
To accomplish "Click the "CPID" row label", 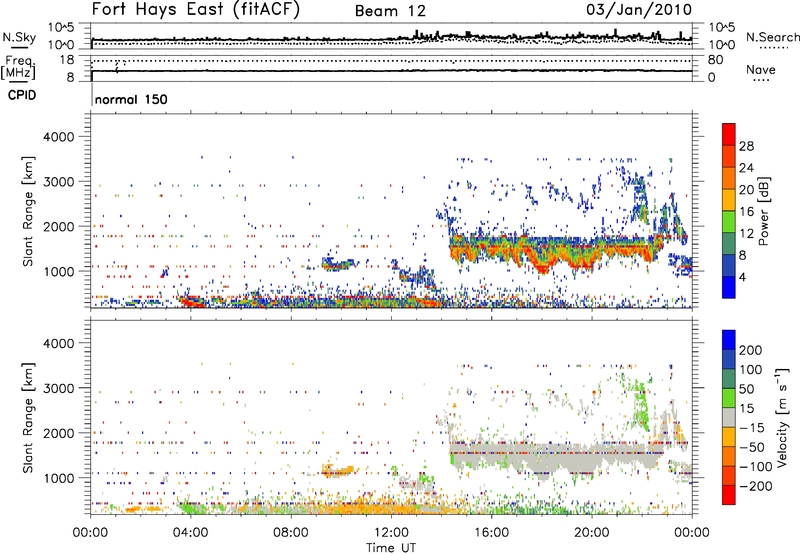I will click(x=22, y=95).
